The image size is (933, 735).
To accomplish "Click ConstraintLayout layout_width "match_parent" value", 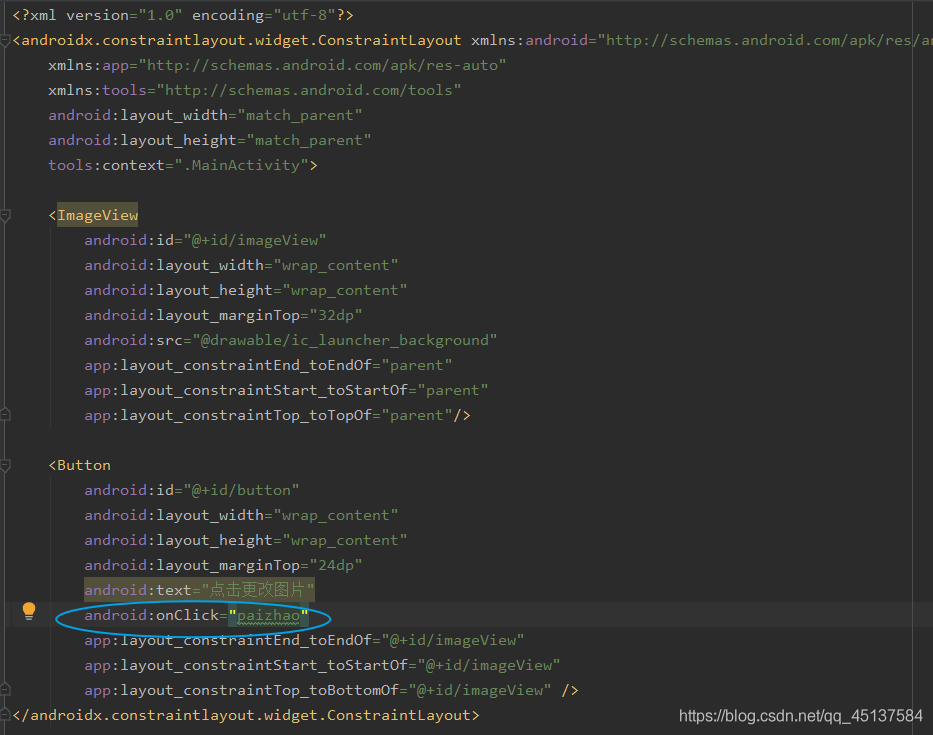I will pos(300,115).
